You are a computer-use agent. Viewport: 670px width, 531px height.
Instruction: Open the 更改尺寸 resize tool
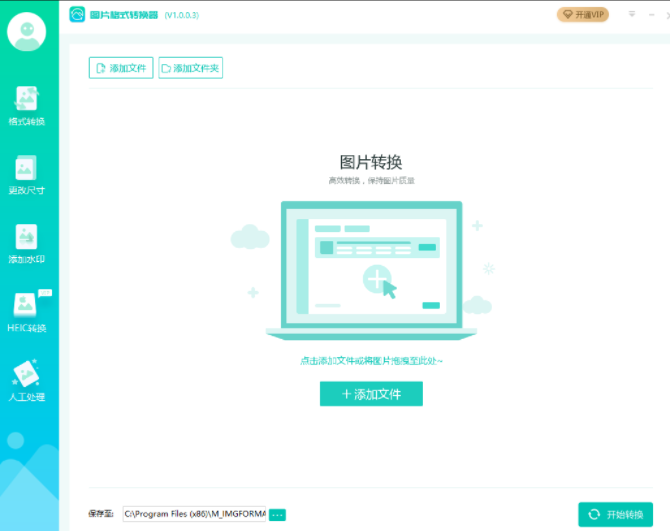(x=27, y=175)
